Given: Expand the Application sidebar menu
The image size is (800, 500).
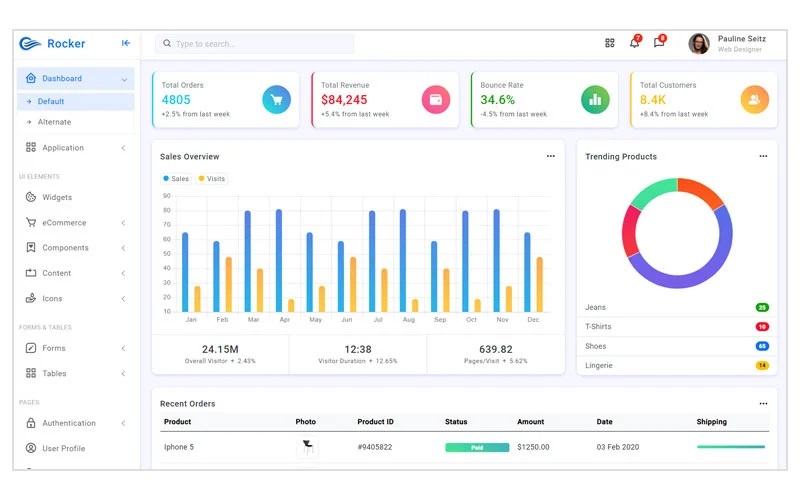Looking at the screenshot, I should point(75,148).
